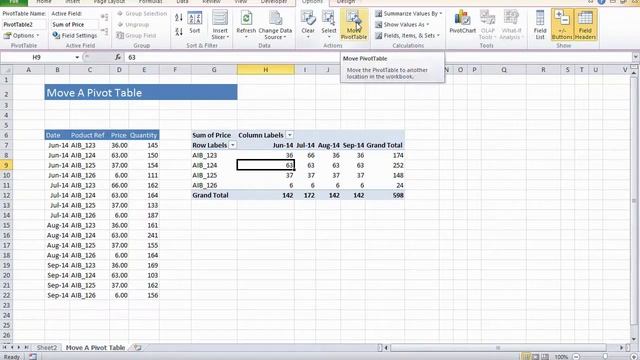Image resolution: width=640 pixels, height=360 pixels.
Task: Open Field Settings for the active field
Action: pos(75,36)
